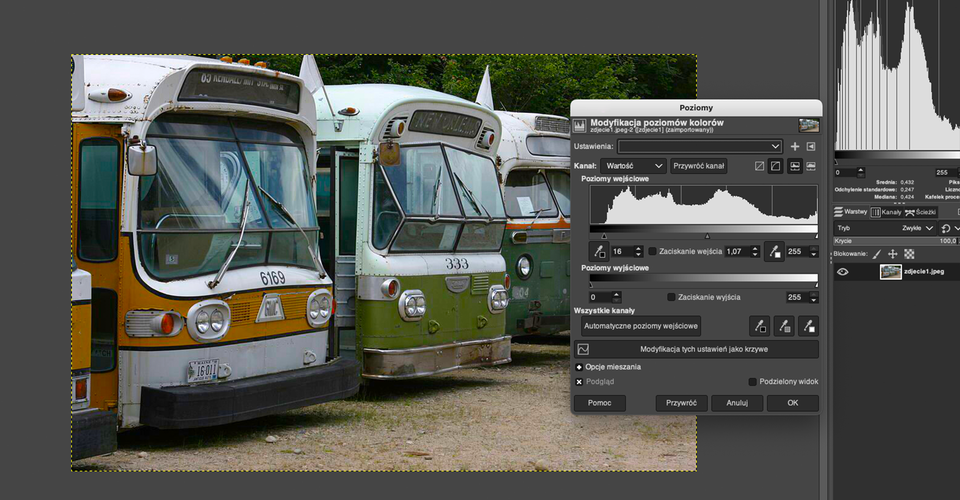Image resolution: width=960 pixels, height=500 pixels.
Task: Click Mediana value 0,424 in histogram panel
Action: [907, 197]
